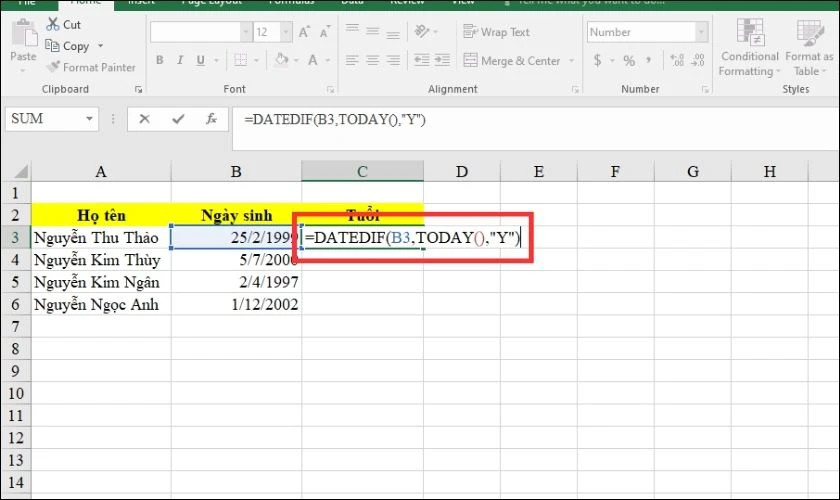Screen dimensions: 840x500
Task: Open the Number format dropdown
Action: 701,32
